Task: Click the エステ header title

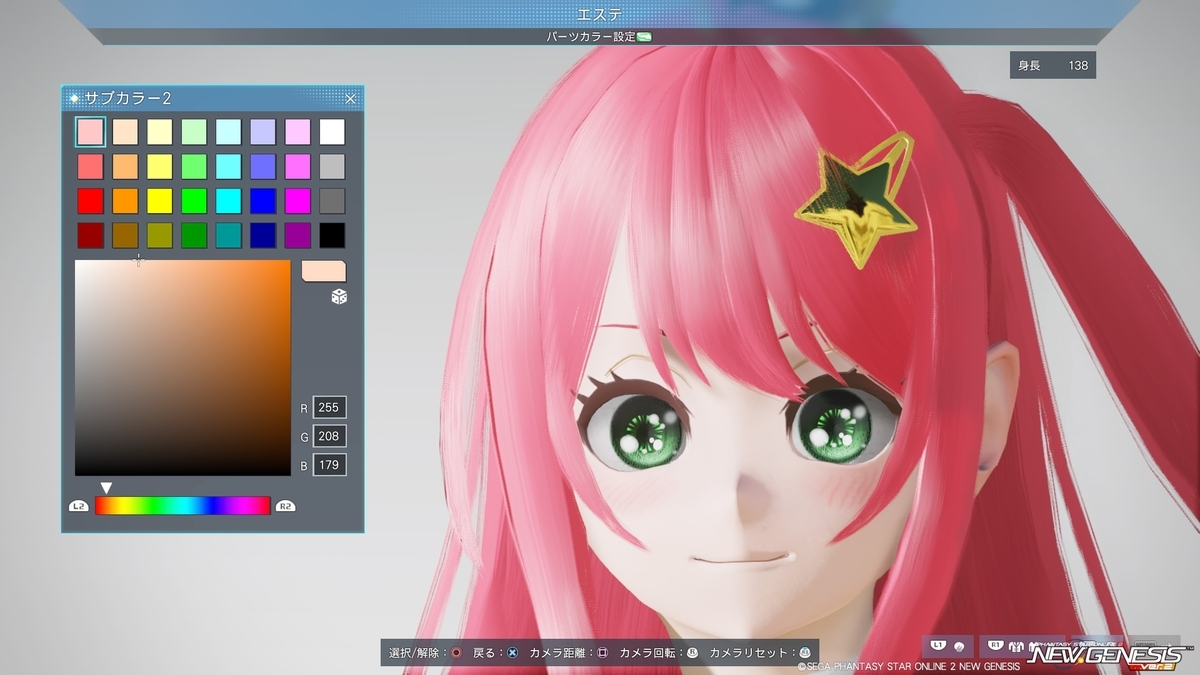Action: point(600,14)
